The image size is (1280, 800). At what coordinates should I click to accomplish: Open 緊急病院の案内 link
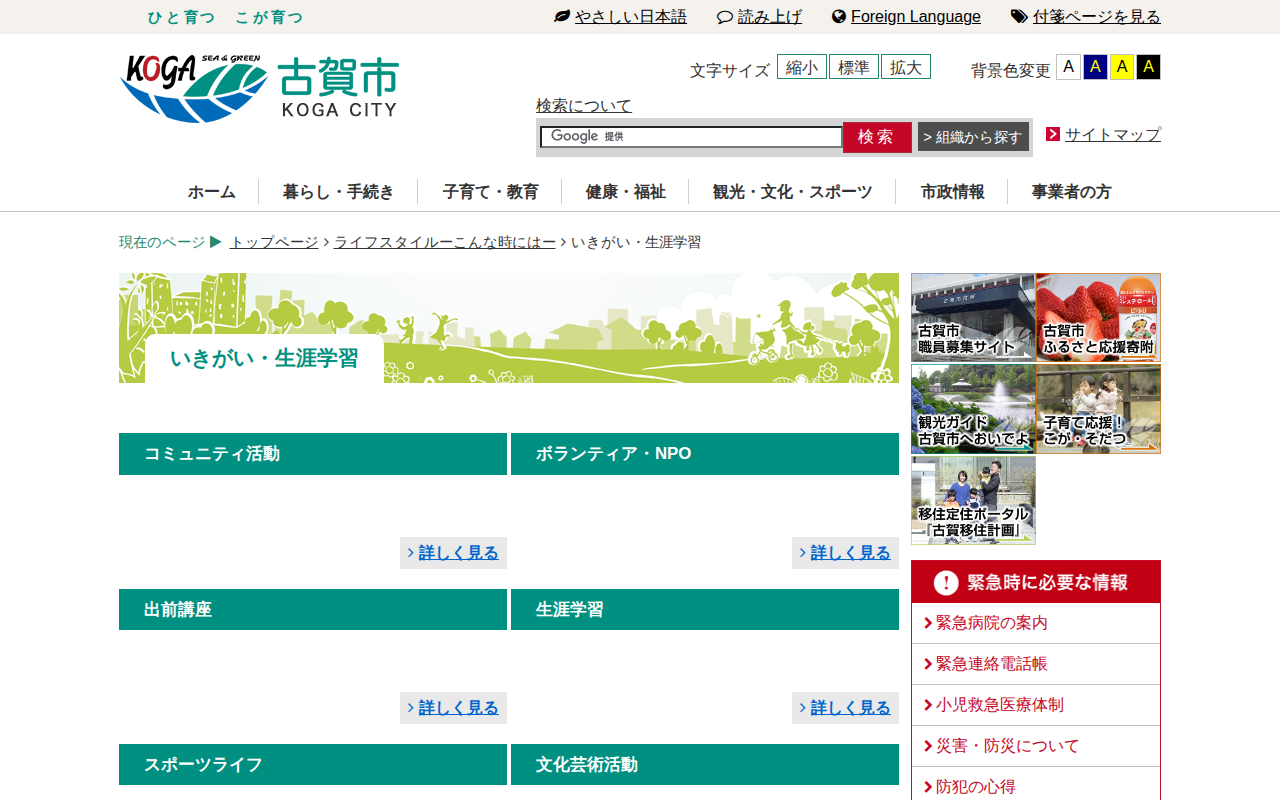(992, 623)
